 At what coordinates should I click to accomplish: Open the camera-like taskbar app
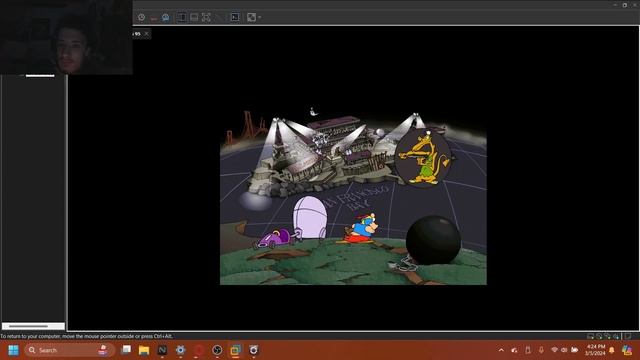tap(253, 350)
